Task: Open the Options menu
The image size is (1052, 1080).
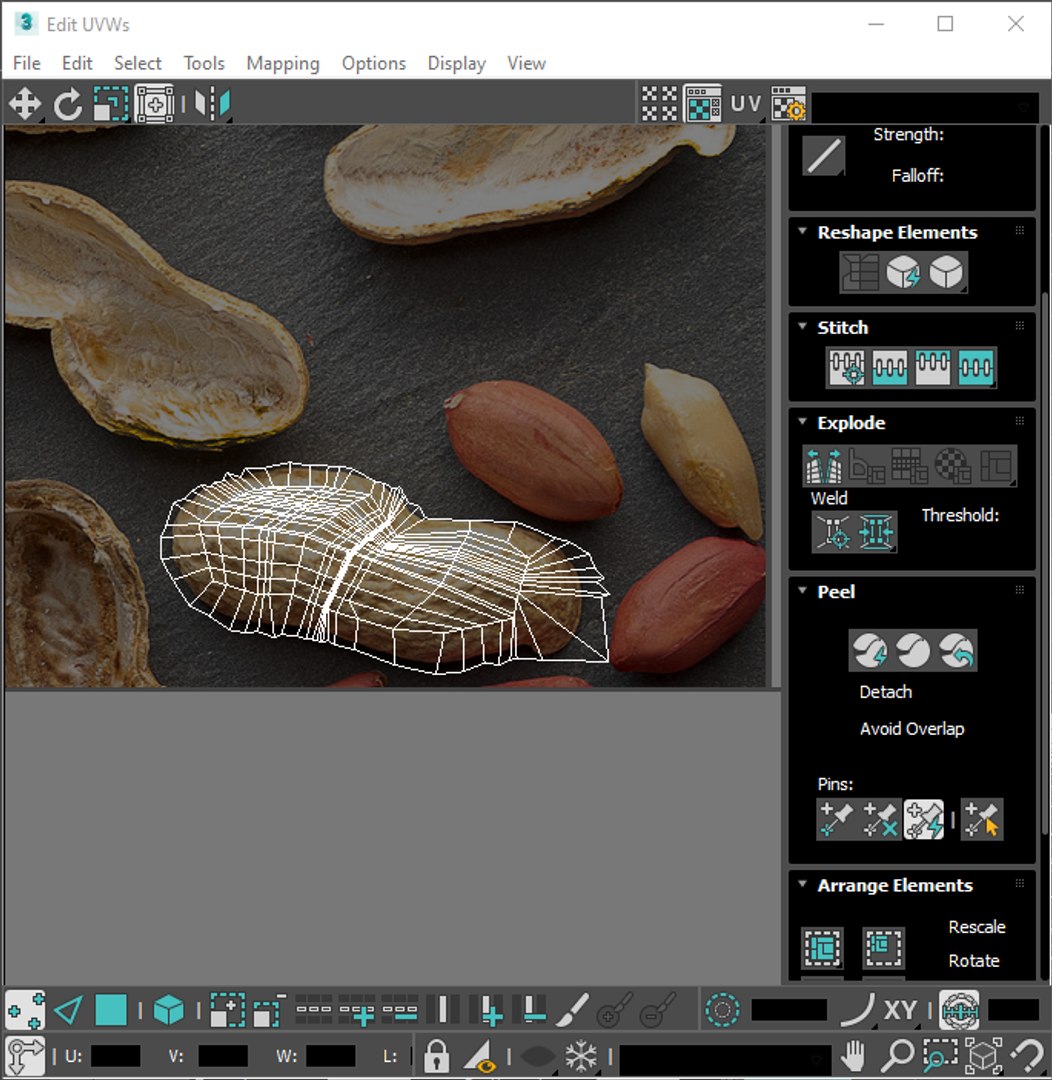Action: coord(374,63)
